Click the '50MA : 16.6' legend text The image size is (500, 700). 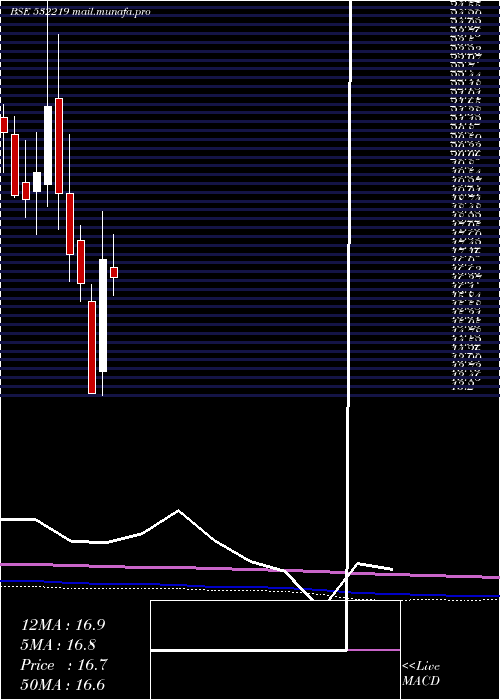63,685
